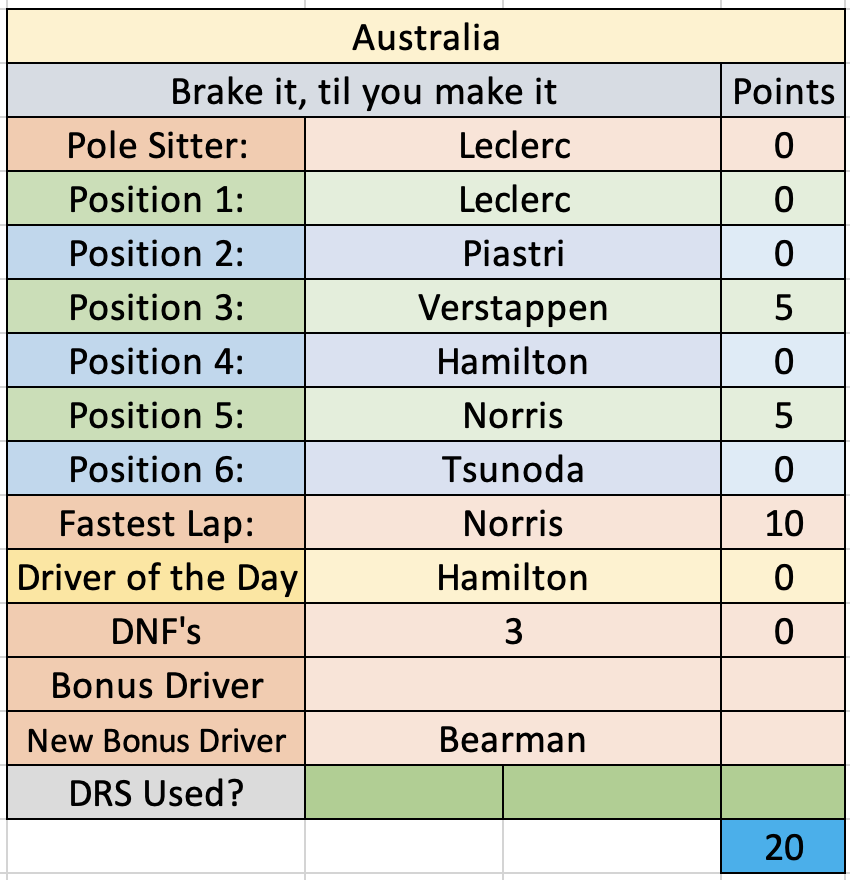Click the blue total cell showing 20
This screenshot has height=880, width=850.
[x=783, y=846]
